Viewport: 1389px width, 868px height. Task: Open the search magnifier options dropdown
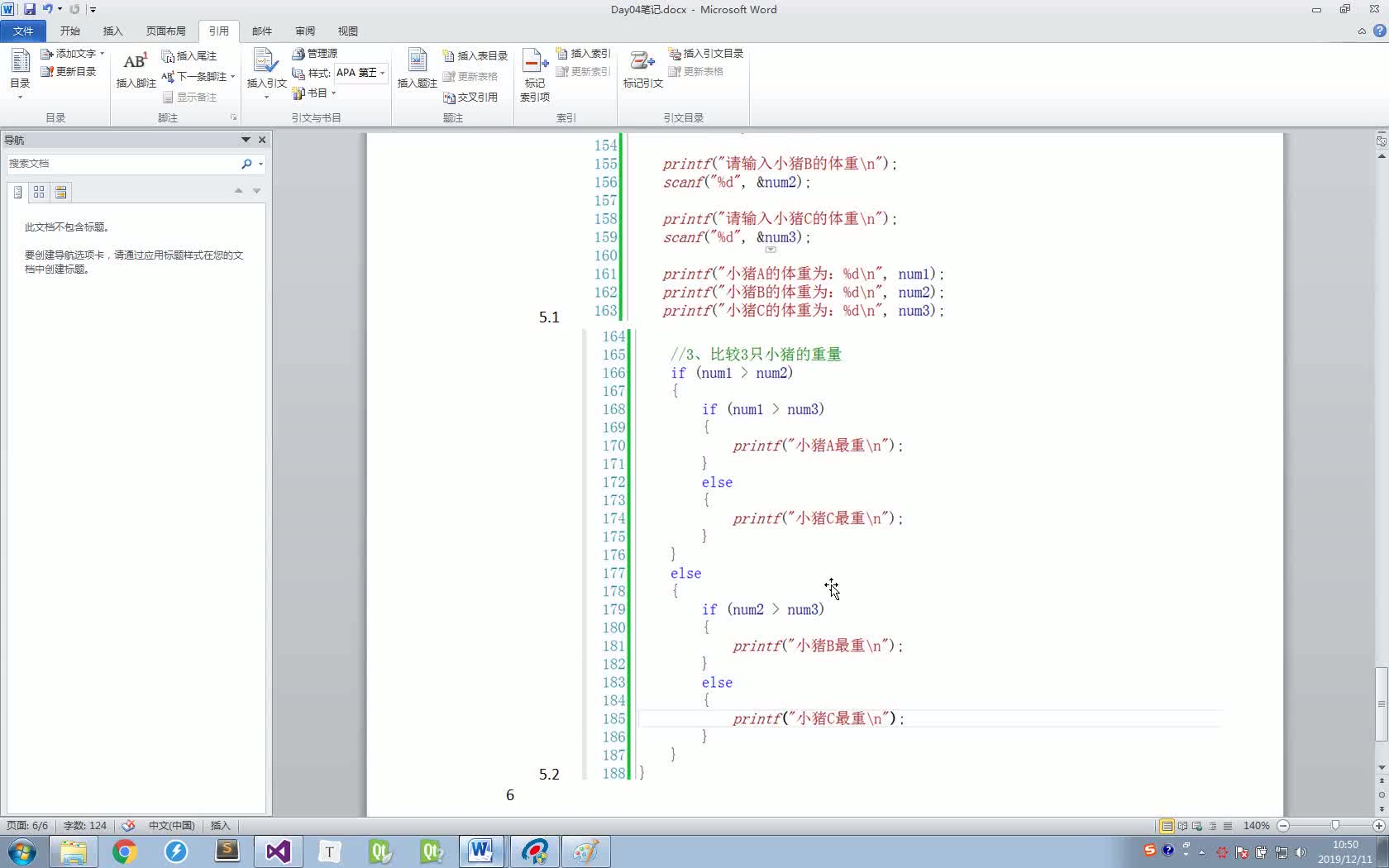tap(260, 164)
